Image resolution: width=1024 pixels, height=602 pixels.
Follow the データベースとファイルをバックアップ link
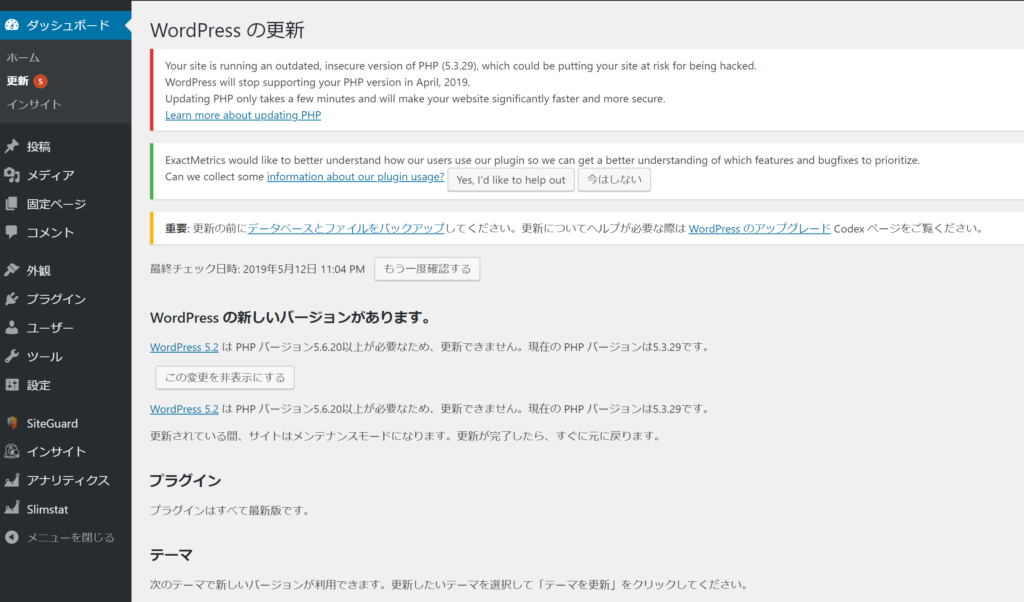[x=346, y=228]
